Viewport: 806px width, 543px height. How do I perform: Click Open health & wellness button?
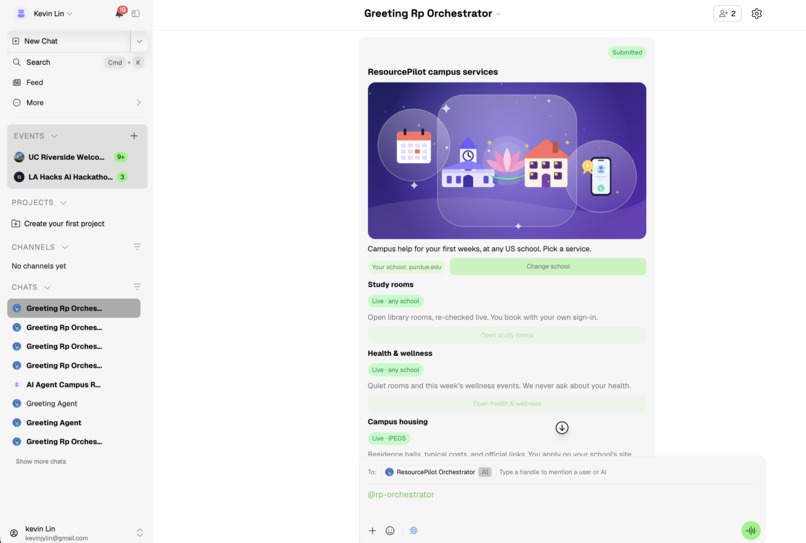point(506,403)
